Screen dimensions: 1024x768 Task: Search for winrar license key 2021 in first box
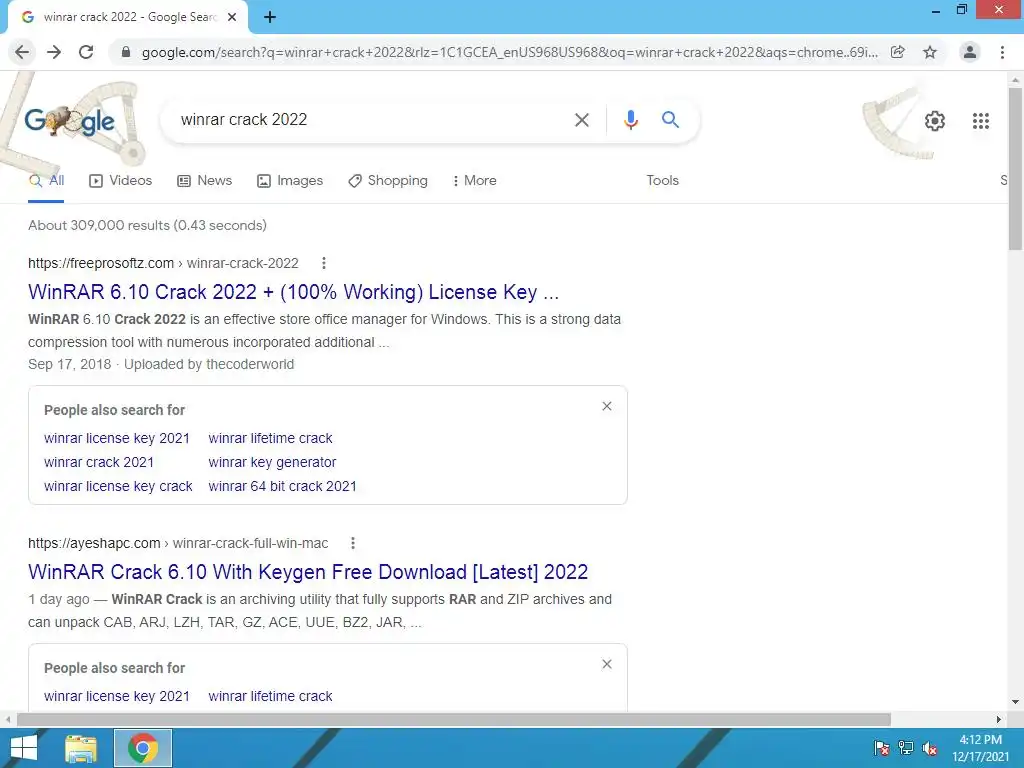(x=117, y=438)
